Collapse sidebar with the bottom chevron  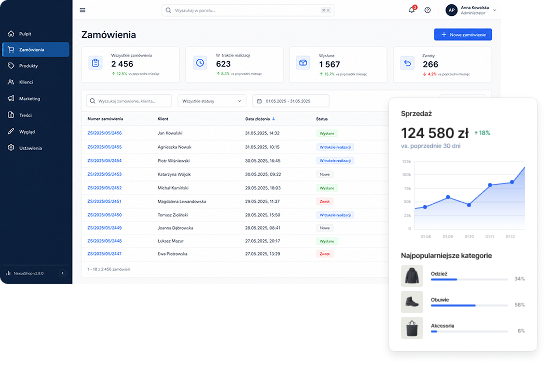63,273
